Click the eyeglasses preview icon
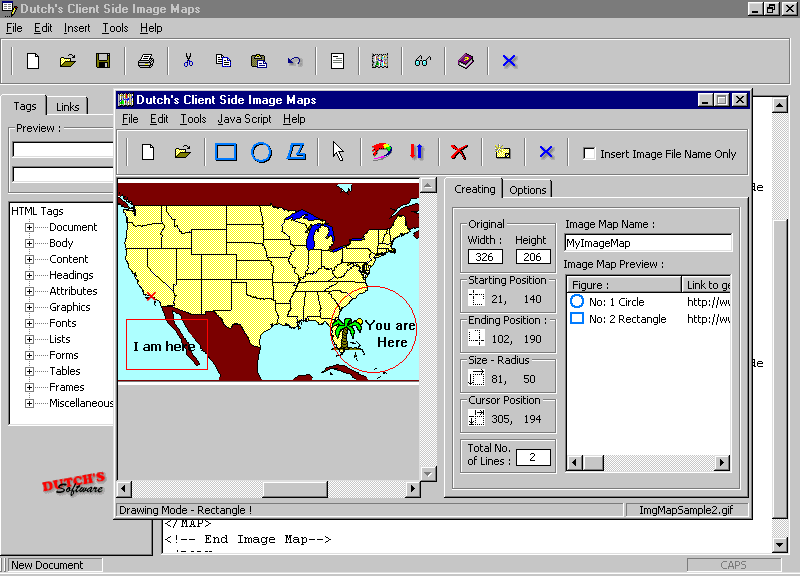The width and height of the screenshot is (800, 576). tap(423, 61)
